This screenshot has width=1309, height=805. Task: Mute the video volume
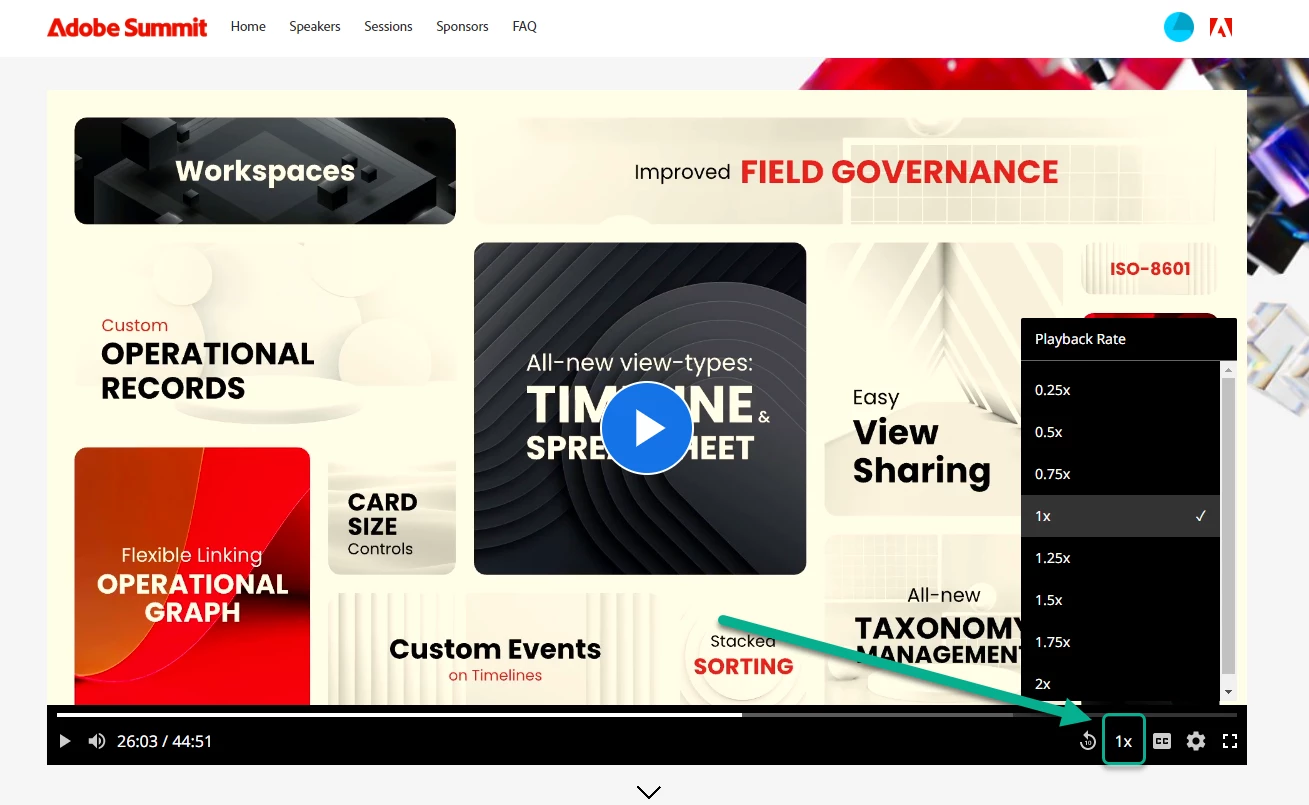click(x=97, y=741)
